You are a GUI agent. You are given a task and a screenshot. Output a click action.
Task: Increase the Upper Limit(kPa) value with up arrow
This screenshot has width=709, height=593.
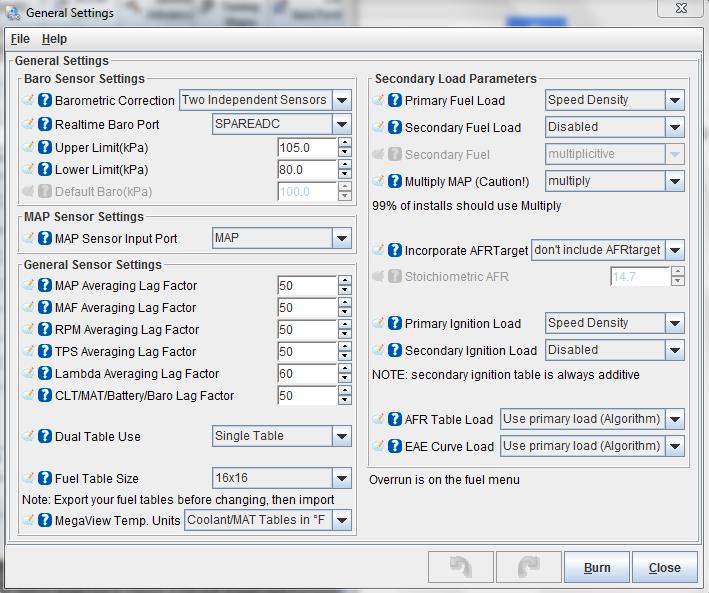coord(345,143)
